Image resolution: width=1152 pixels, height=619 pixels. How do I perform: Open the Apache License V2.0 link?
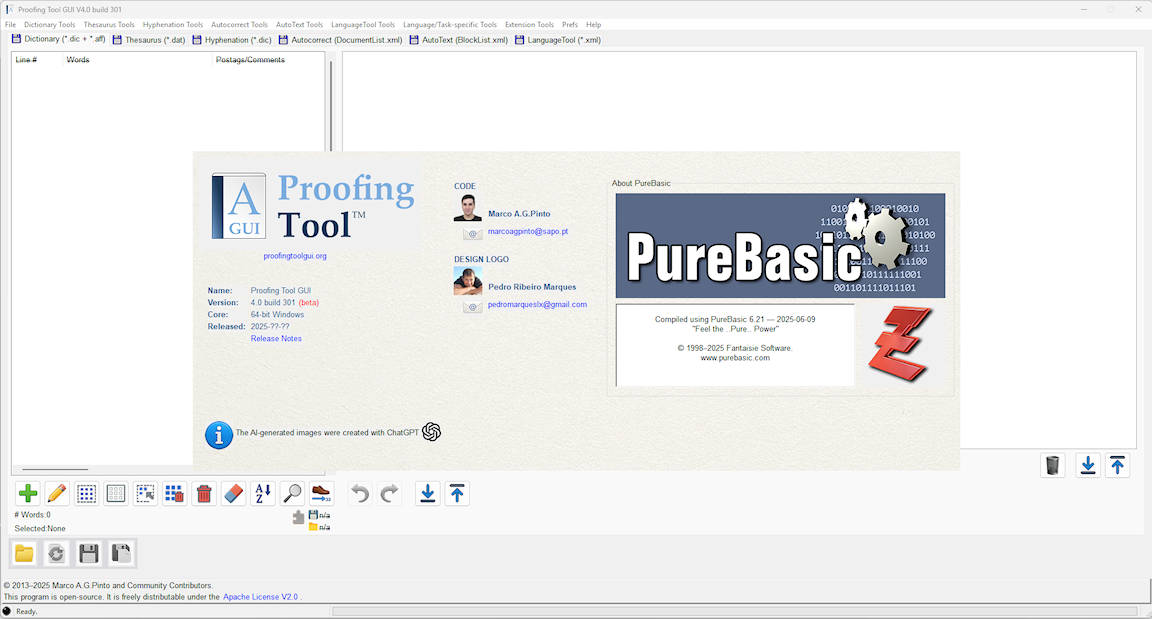coord(261,597)
